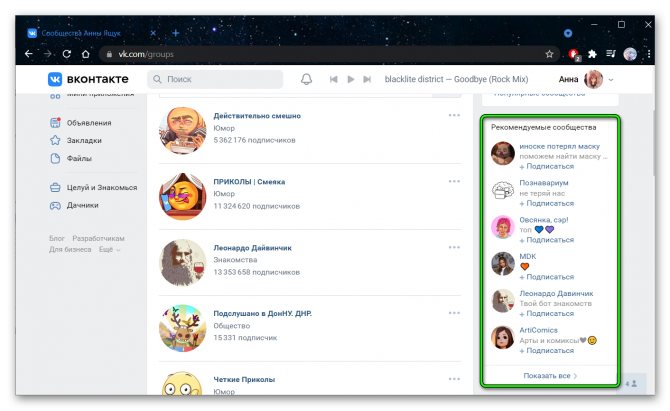Subscribe to MDK
670x411 pixels.
(x=547, y=277)
